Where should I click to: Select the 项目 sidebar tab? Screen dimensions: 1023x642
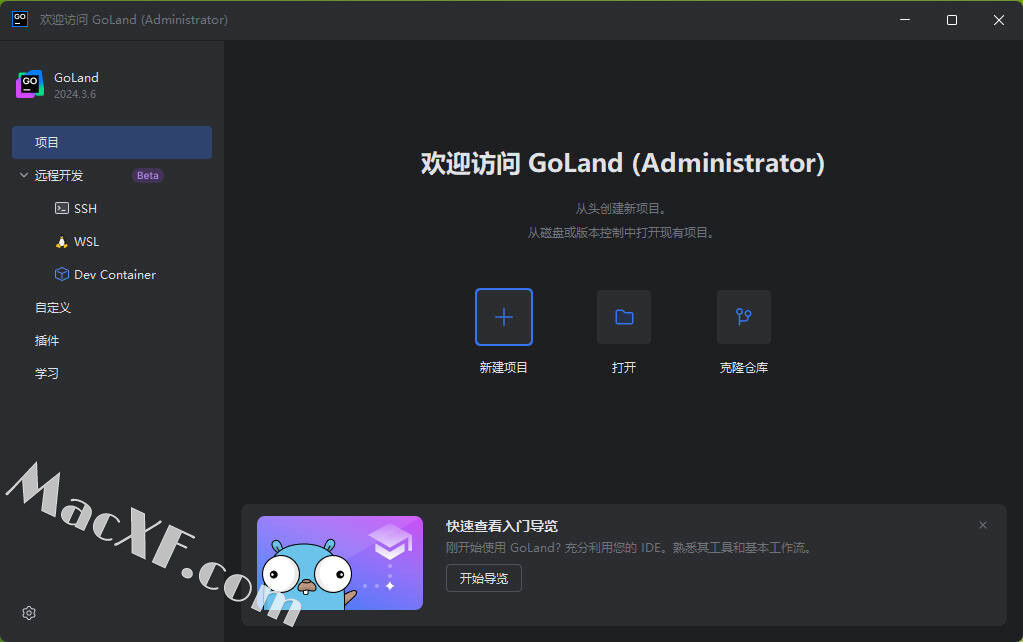pos(112,142)
